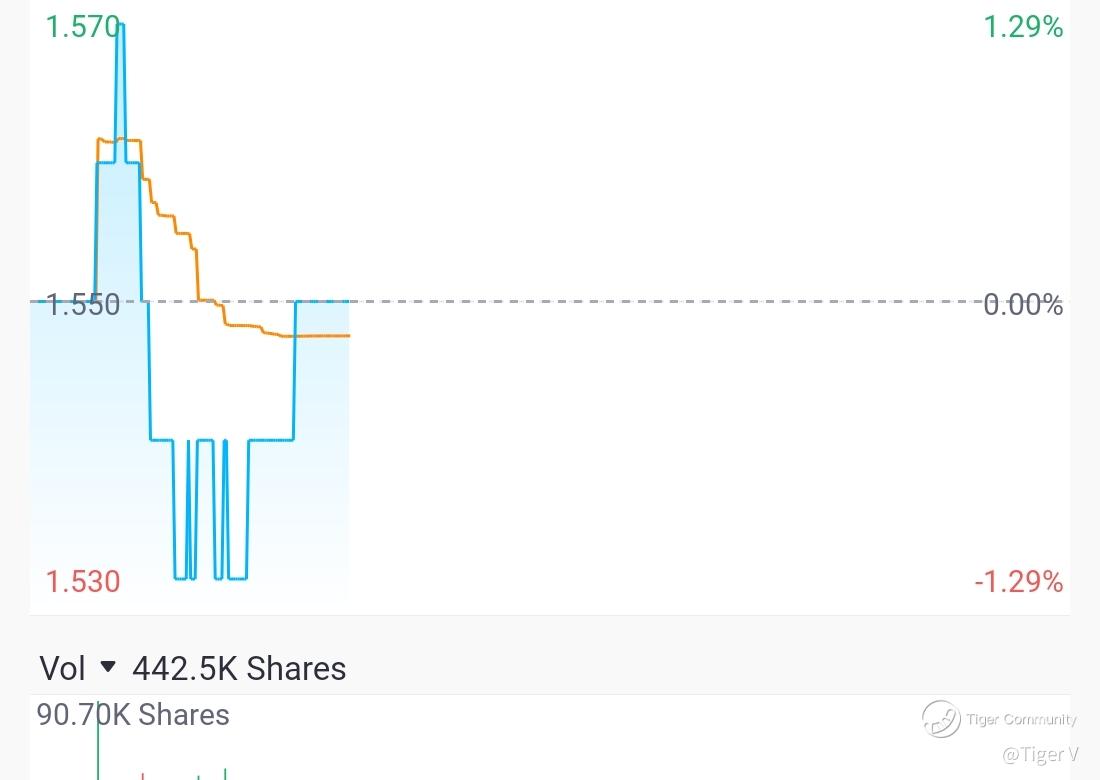Click the 0.00% percentage label
1100x780 pixels.
1023,305
